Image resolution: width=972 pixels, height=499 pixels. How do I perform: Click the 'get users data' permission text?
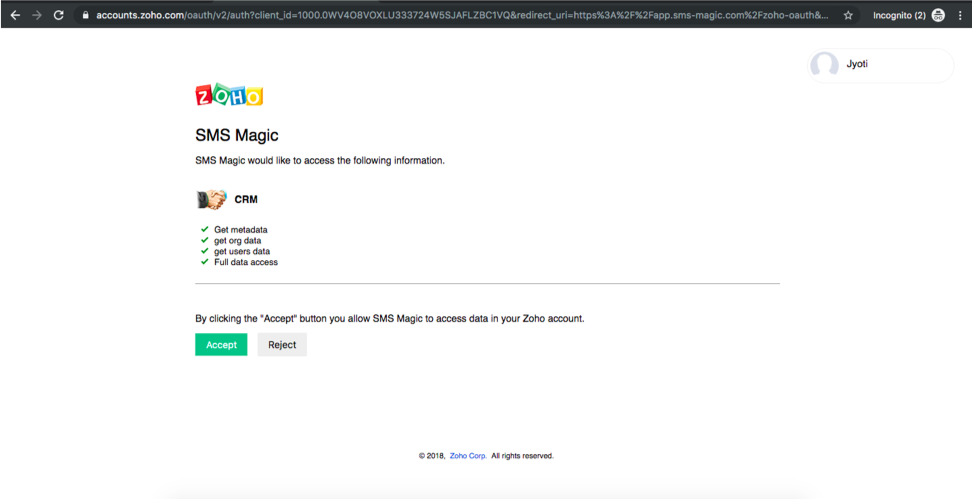(242, 251)
